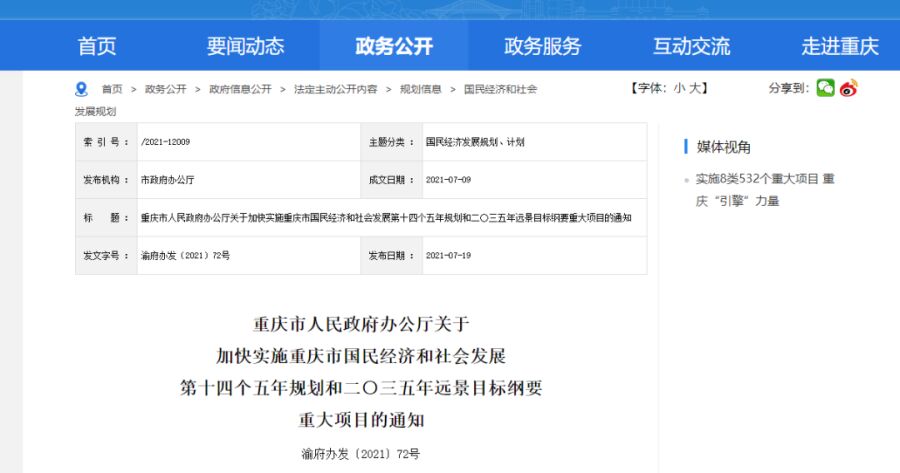Viewport: 900px width, 473px height.
Task: Click 法定主动公开内容 breadcrumb link
Action: pos(335,89)
